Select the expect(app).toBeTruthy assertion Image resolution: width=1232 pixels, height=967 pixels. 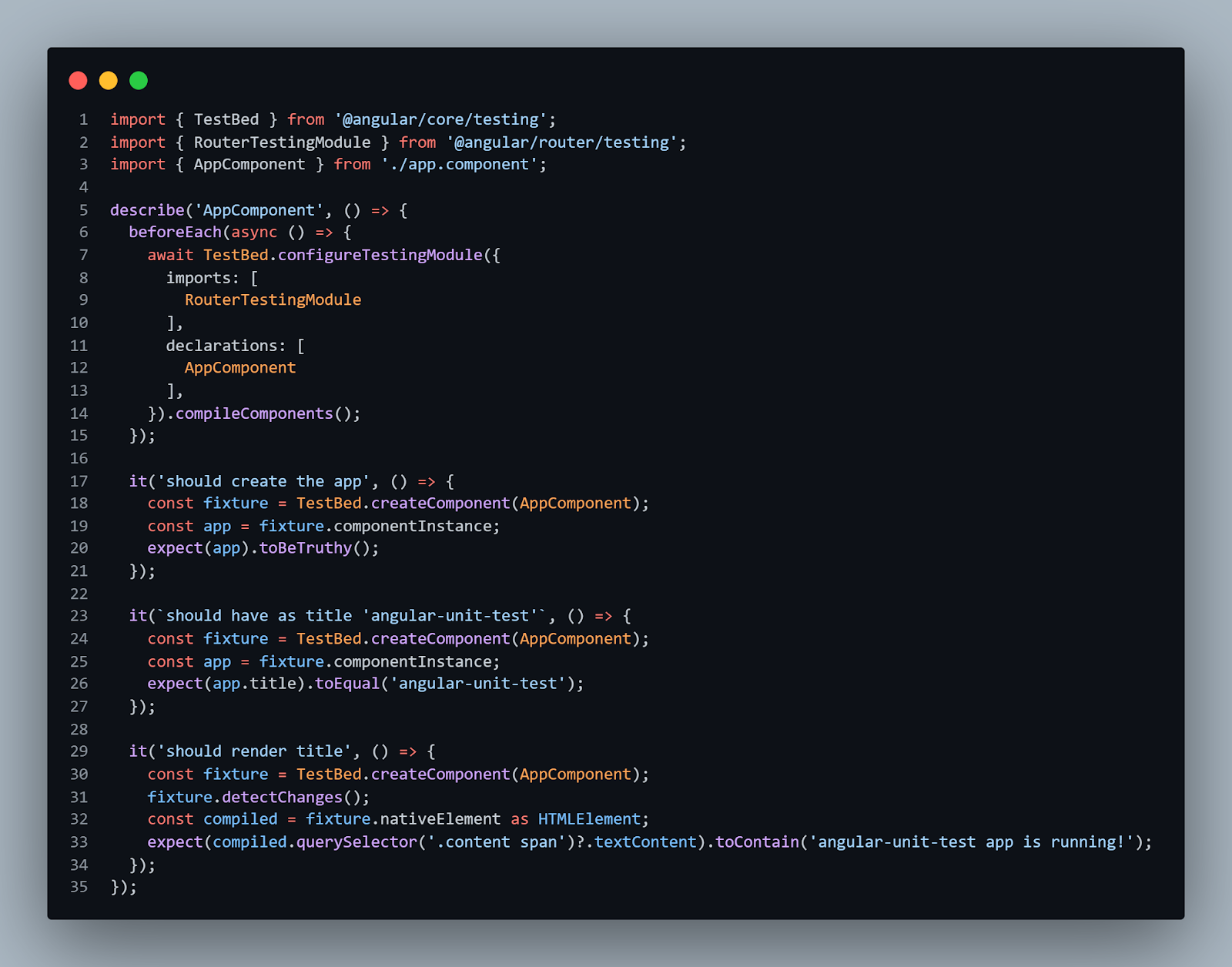coord(263,547)
